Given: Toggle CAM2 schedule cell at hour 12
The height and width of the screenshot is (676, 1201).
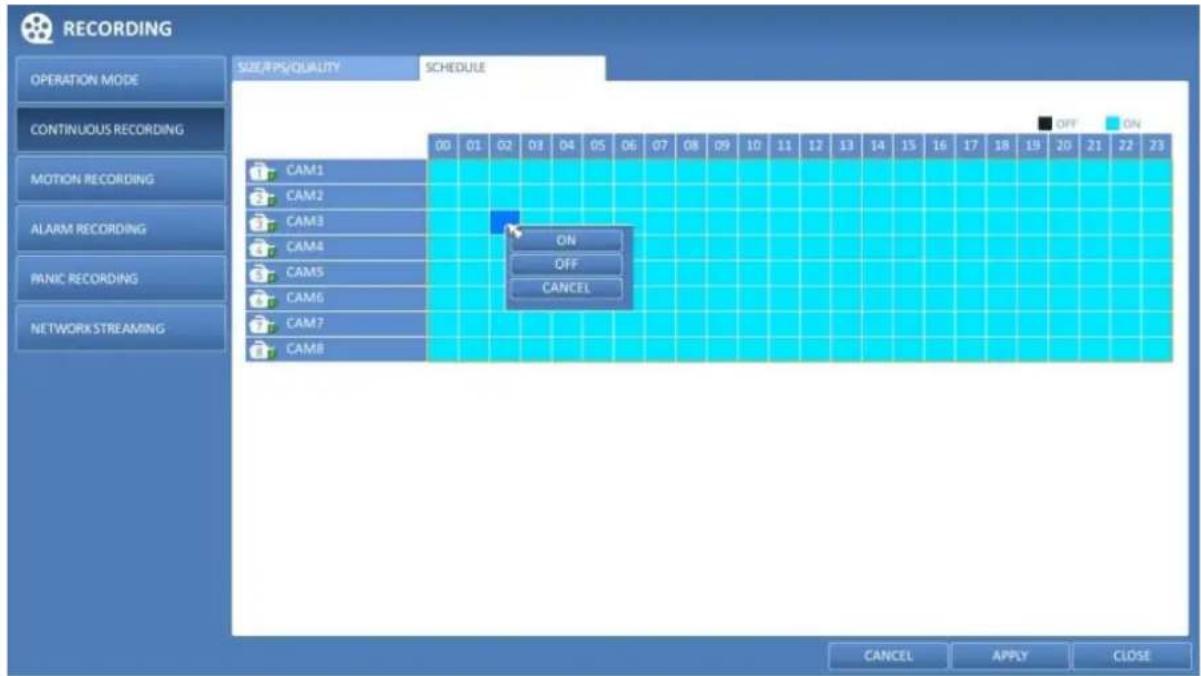Looking at the screenshot, I should (815, 197).
